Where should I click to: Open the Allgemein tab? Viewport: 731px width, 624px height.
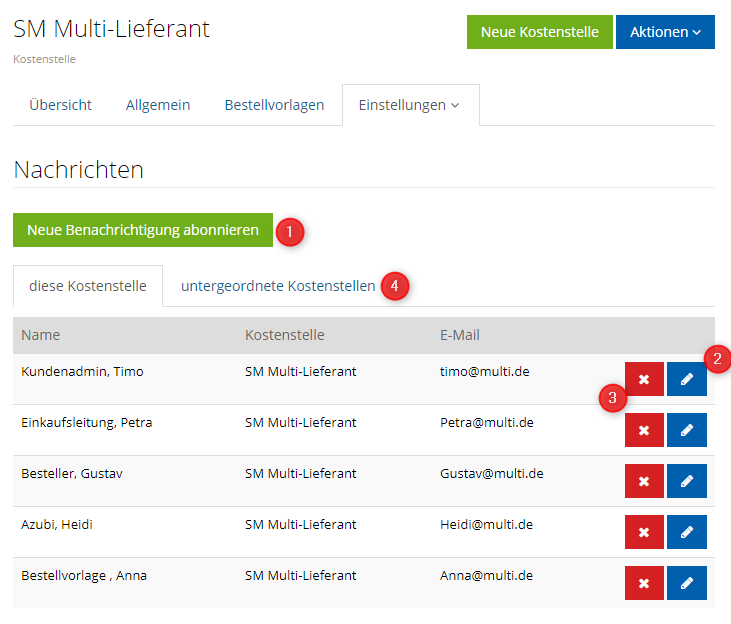(x=158, y=105)
